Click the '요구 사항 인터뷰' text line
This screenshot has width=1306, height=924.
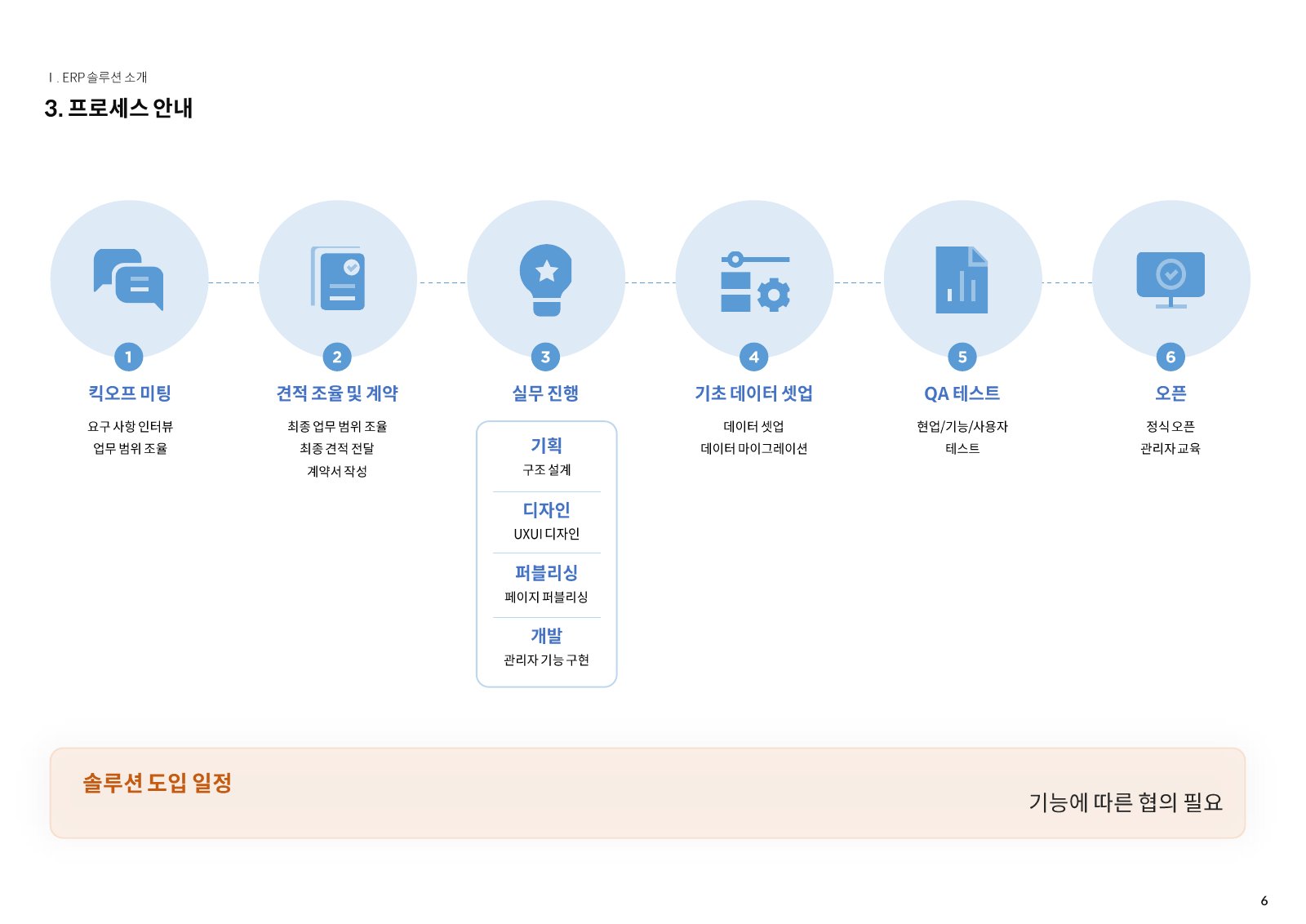pos(130,426)
